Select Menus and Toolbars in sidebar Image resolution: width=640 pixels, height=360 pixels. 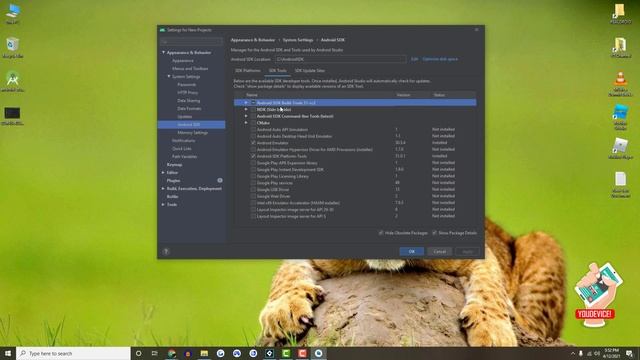[190, 69]
